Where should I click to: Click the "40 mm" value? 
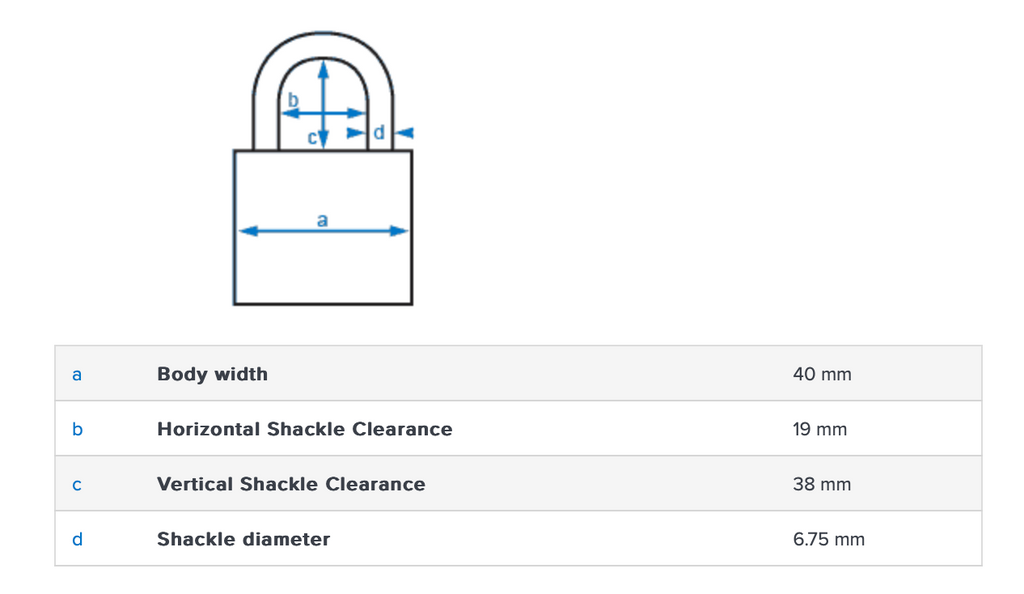(x=822, y=374)
